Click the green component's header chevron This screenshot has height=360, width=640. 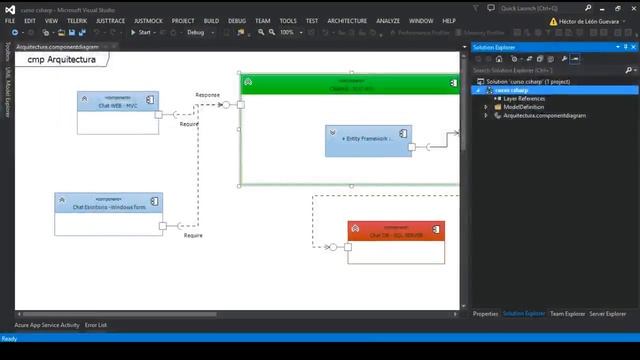pyautogui.click(x=248, y=82)
